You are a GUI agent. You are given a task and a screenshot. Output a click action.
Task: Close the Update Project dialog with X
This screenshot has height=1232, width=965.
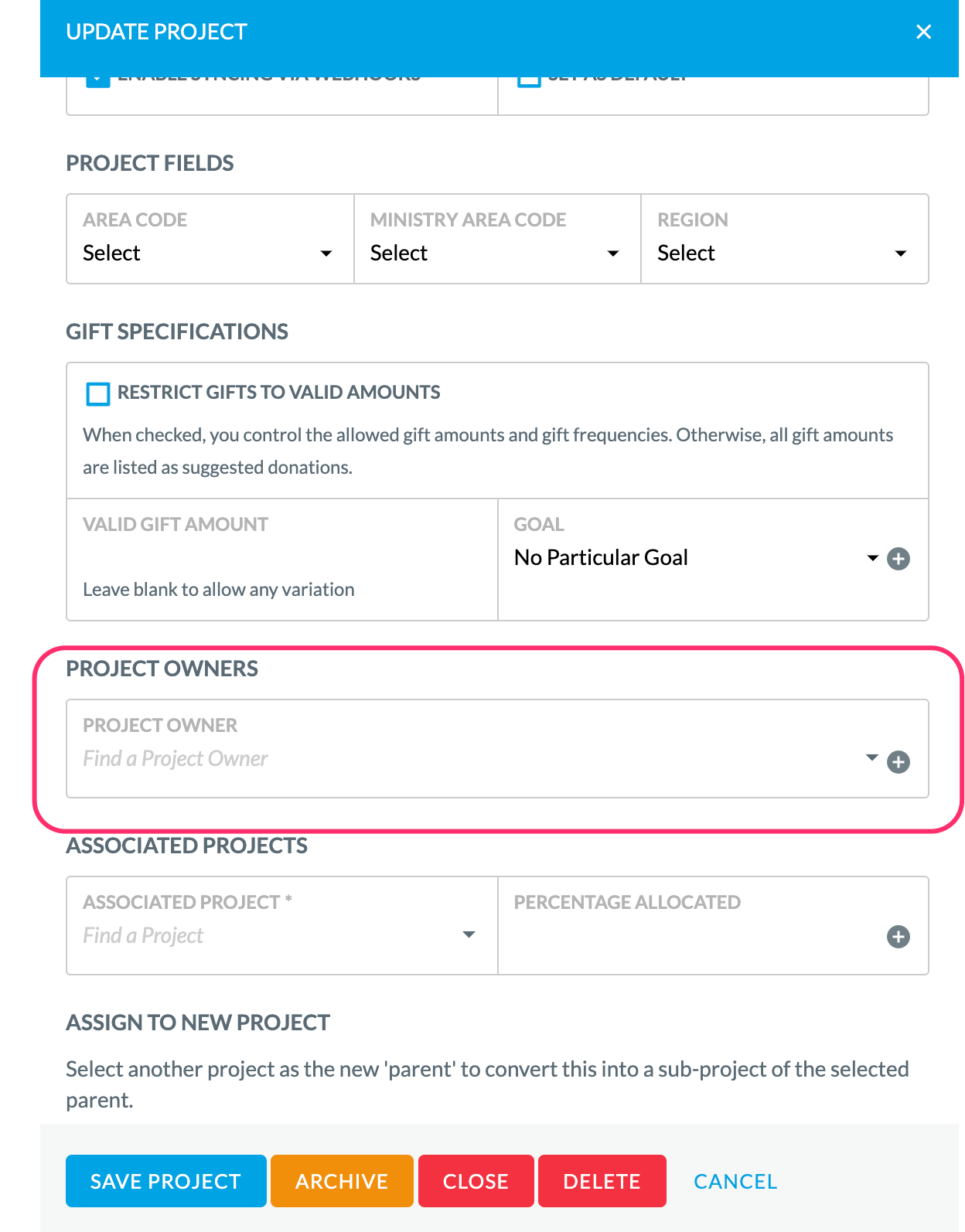click(x=923, y=32)
